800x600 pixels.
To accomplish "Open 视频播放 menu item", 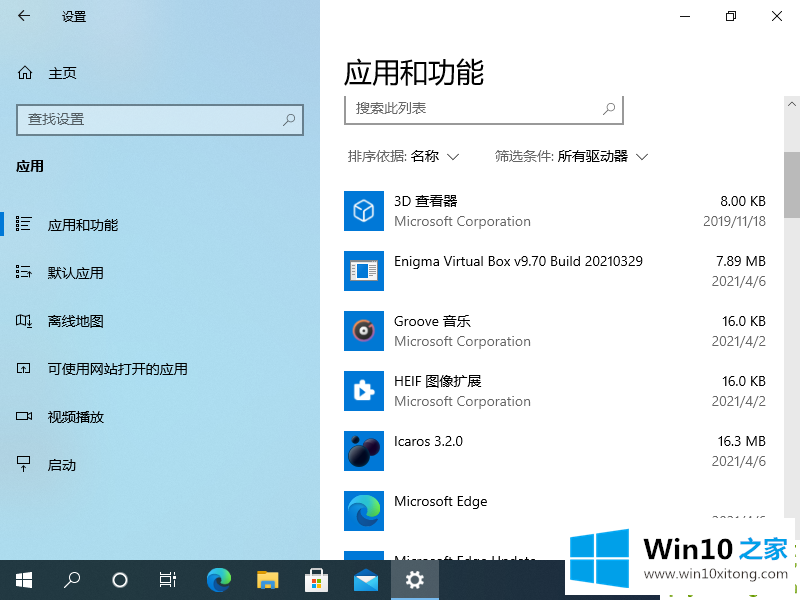I will (x=76, y=417).
